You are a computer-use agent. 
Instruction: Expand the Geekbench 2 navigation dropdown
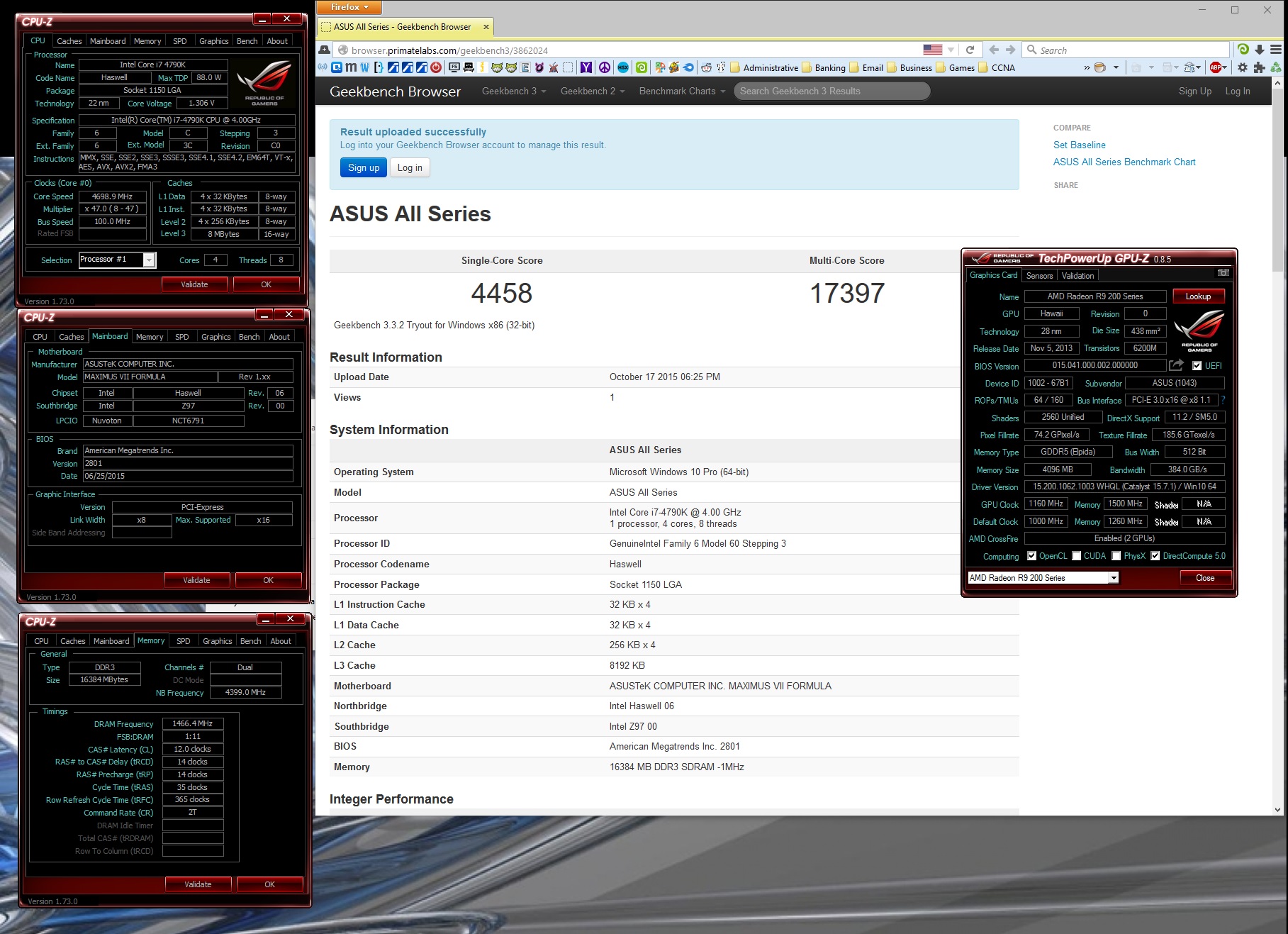pos(593,91)
